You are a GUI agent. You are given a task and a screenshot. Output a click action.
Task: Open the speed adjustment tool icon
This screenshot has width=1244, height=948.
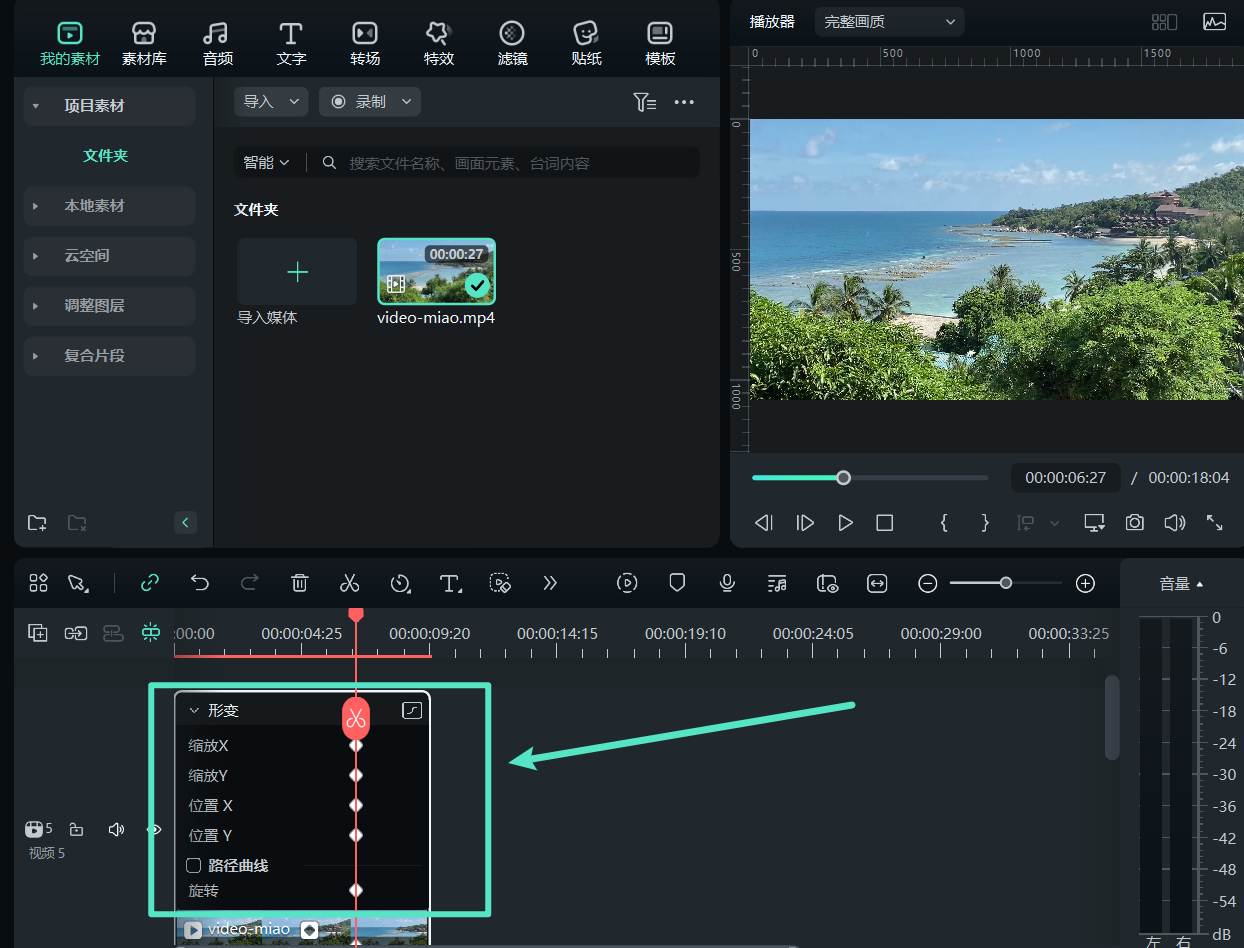click(x=400, y=583)
